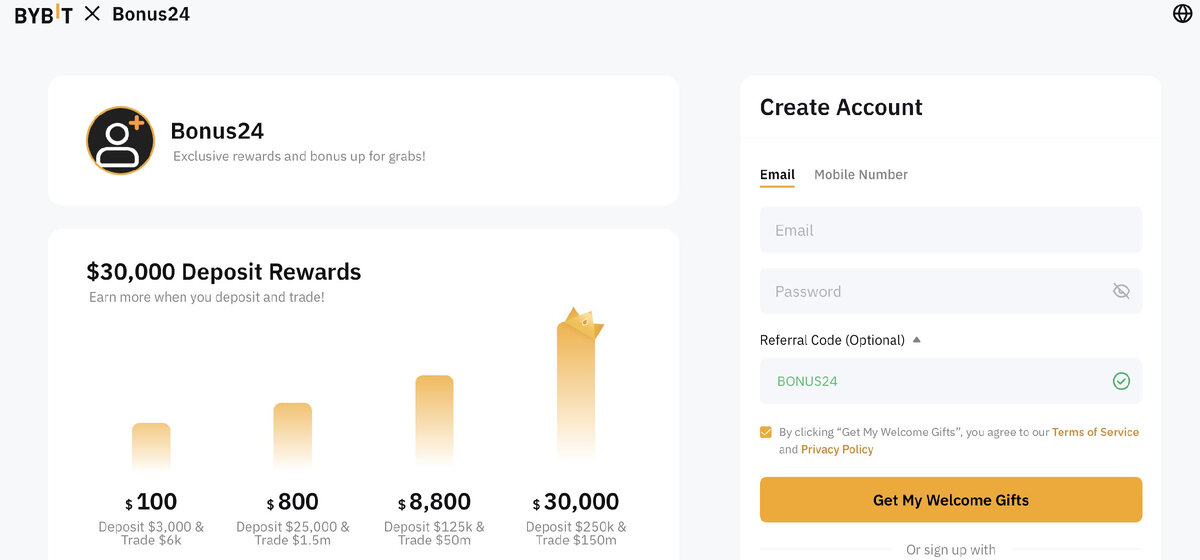Click the Bonus24 profile avatar icon
Image resolution: width=1200 pixels, height=560 pixels.
point(120,141)
